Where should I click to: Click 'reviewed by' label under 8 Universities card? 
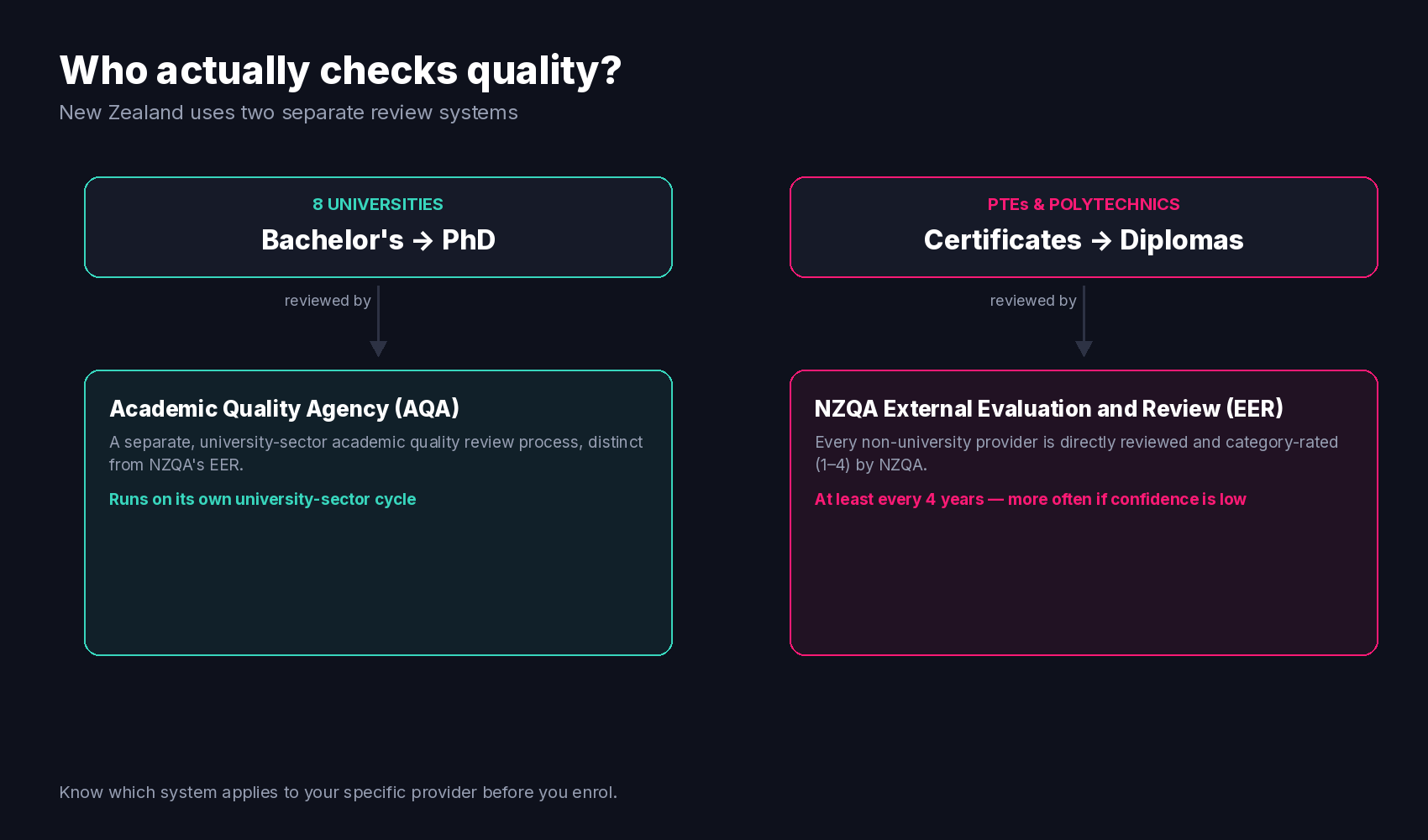(x=328, y=301)
